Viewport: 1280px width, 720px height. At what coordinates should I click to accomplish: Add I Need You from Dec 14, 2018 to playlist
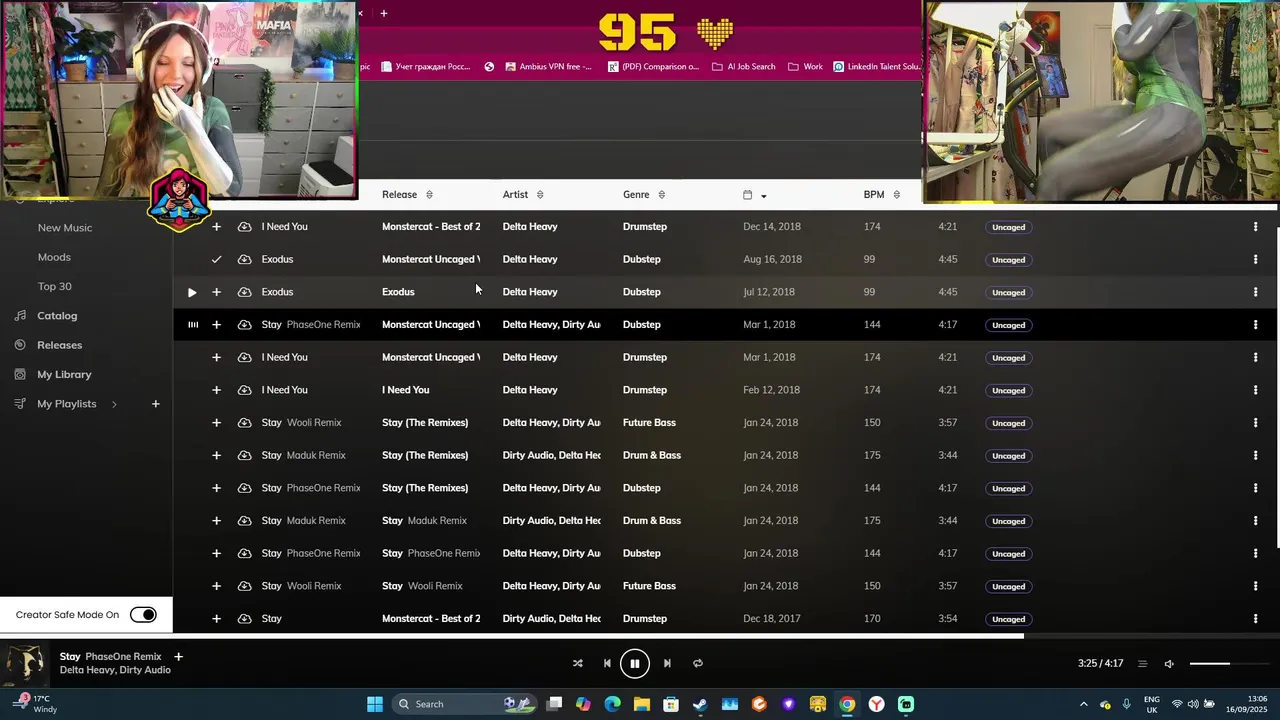[216, 227]
